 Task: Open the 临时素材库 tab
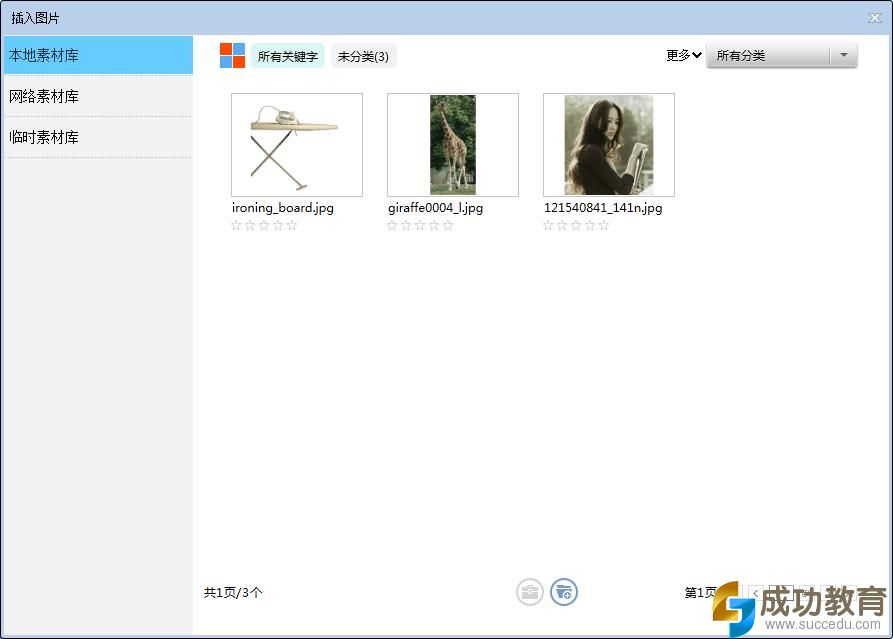pos(98,138)
